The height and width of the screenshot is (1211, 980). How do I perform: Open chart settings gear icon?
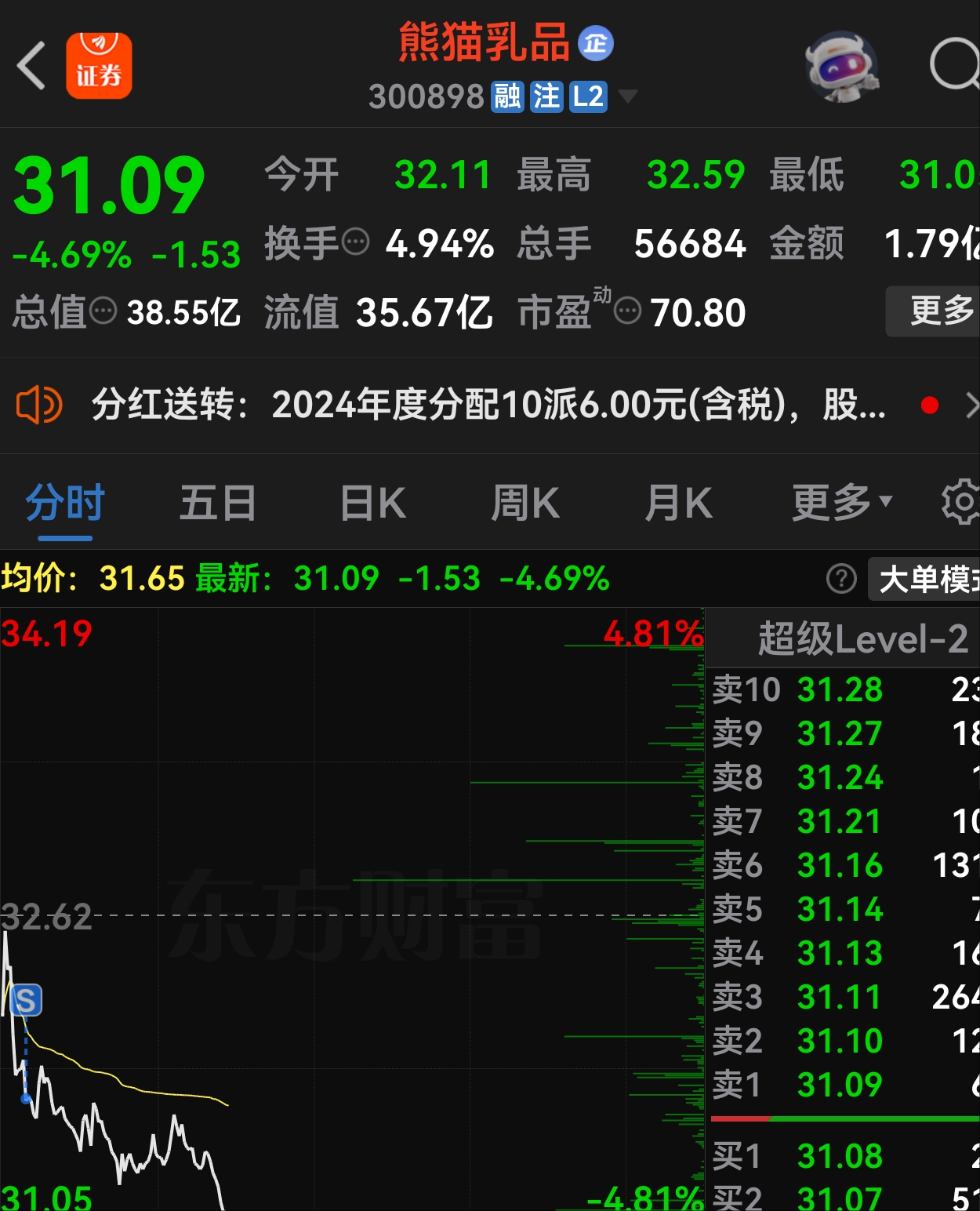[960, 503]
